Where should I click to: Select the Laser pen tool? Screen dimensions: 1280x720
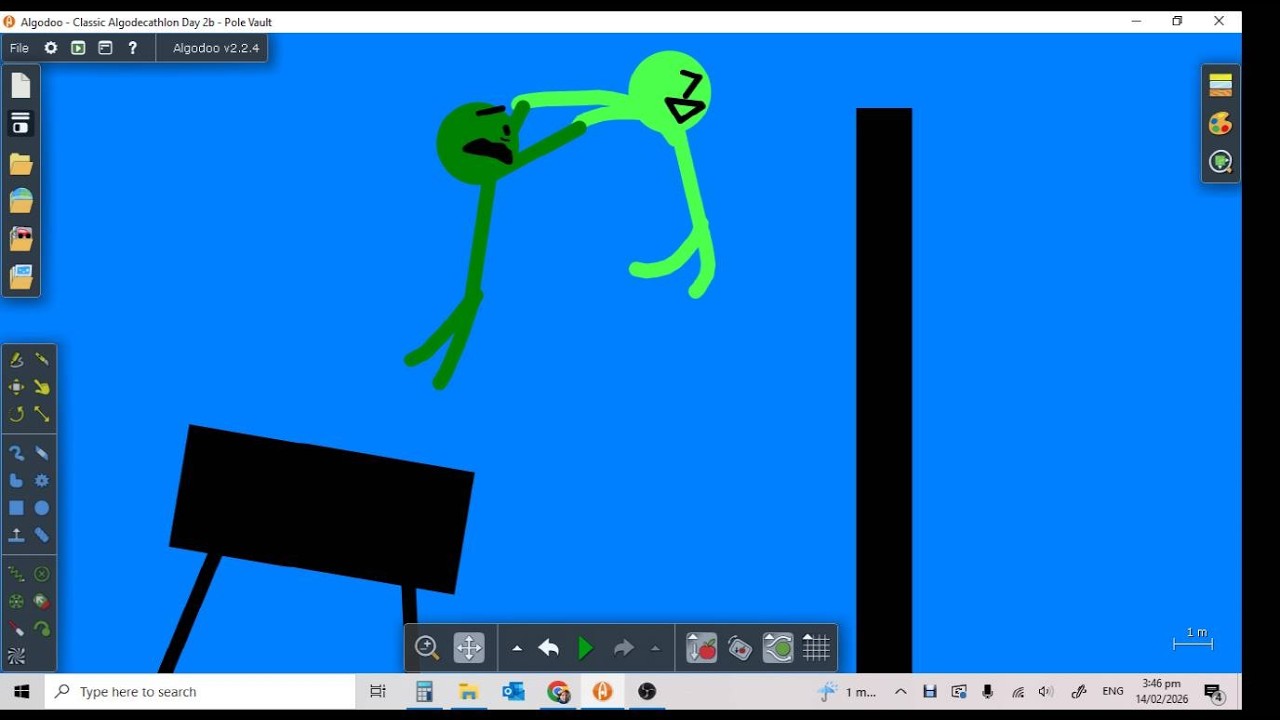click(x=16, y=629)
